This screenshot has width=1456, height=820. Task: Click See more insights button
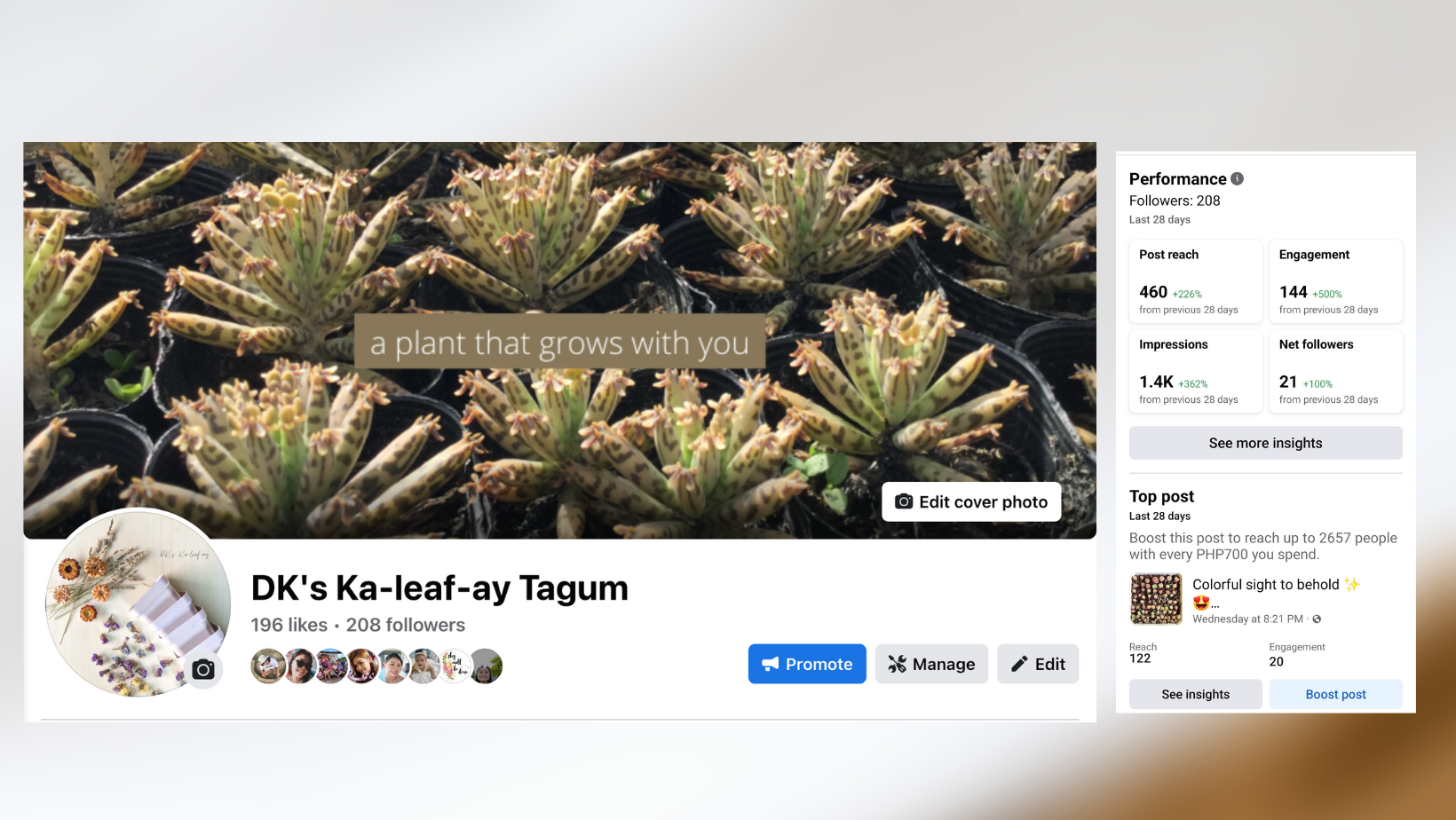click(x=1265, y=443)
